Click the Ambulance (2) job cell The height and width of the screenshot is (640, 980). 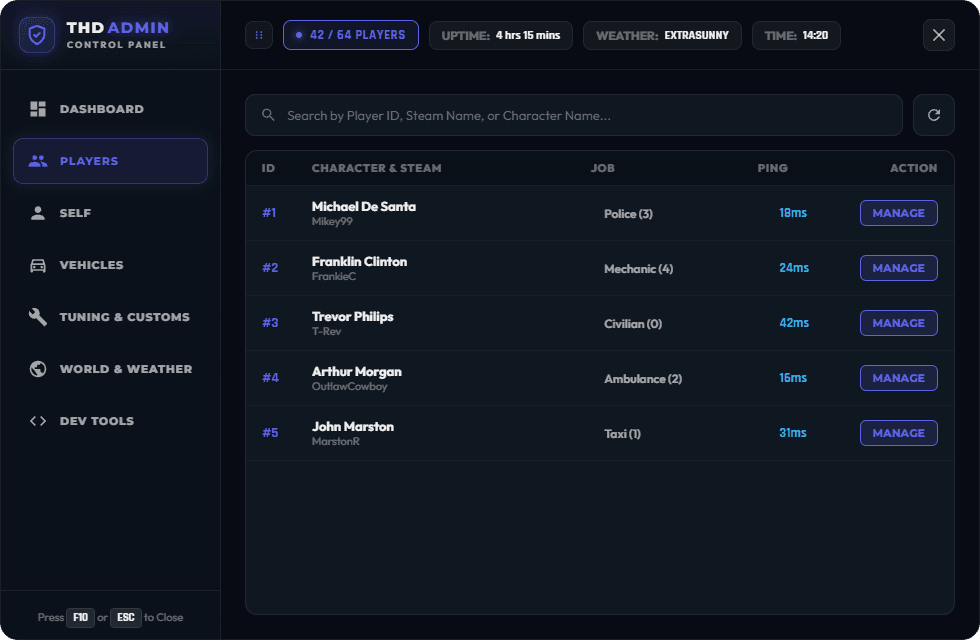coord(642,379)
